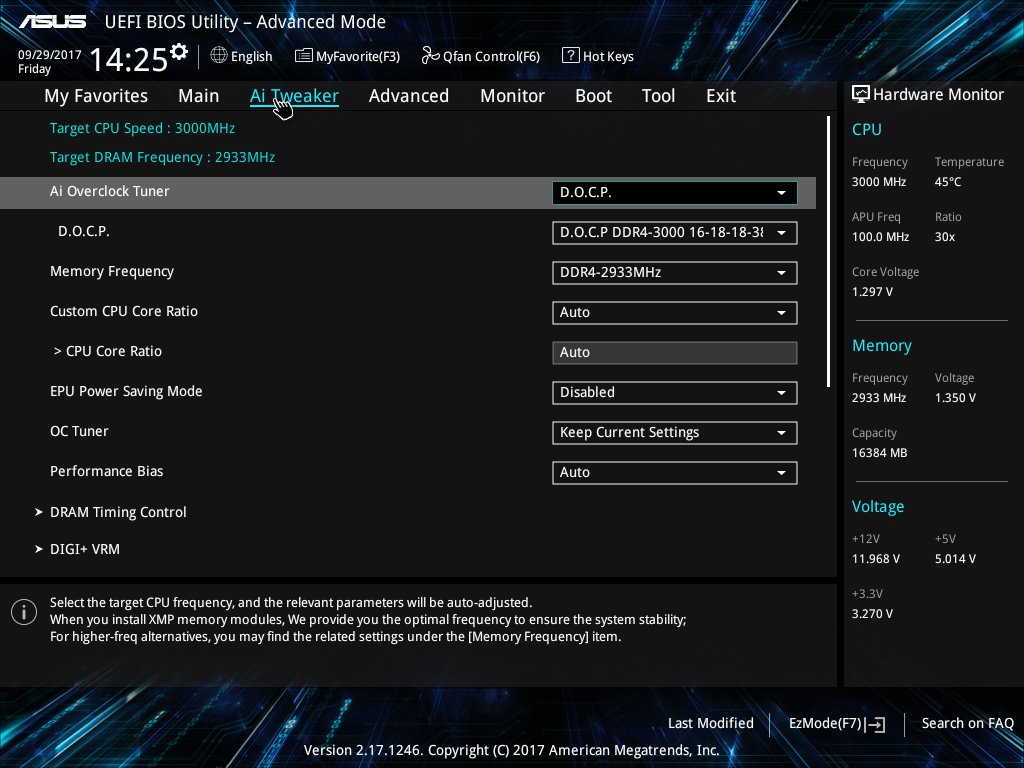
Task: Click the Hot Keys question mark icon
Action: pos(570,56)
